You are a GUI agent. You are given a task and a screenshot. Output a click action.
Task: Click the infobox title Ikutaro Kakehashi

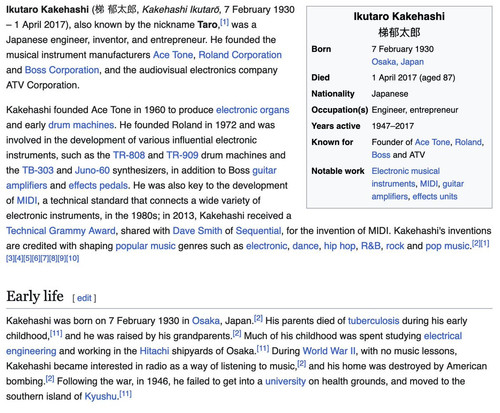[x=399, y=16]
